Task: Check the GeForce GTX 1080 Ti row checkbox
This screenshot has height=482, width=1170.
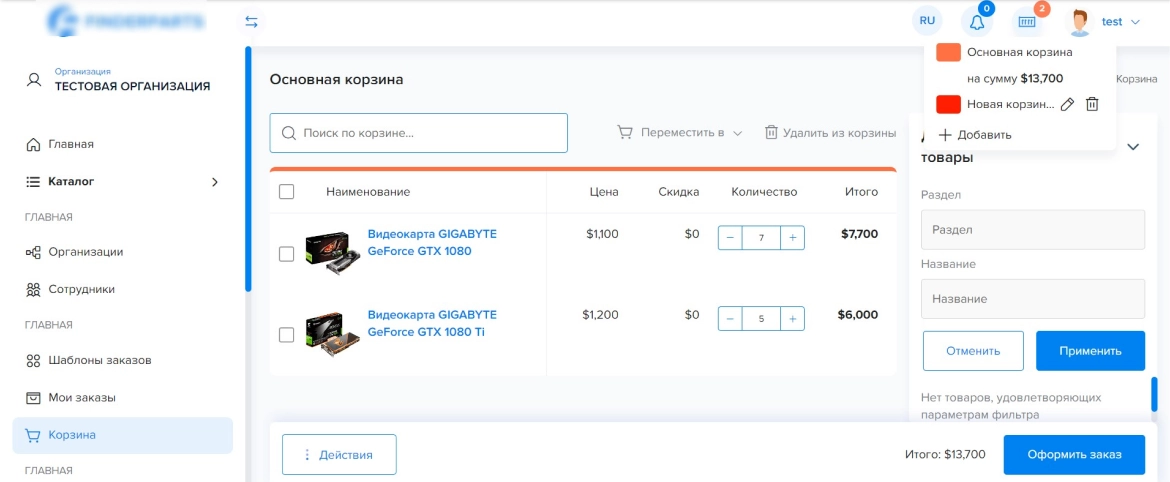Action: click(x=287, y=335)
